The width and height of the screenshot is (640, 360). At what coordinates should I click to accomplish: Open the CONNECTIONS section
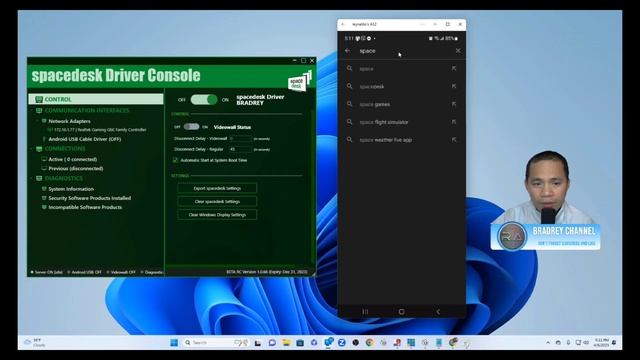tap(65, 149)
